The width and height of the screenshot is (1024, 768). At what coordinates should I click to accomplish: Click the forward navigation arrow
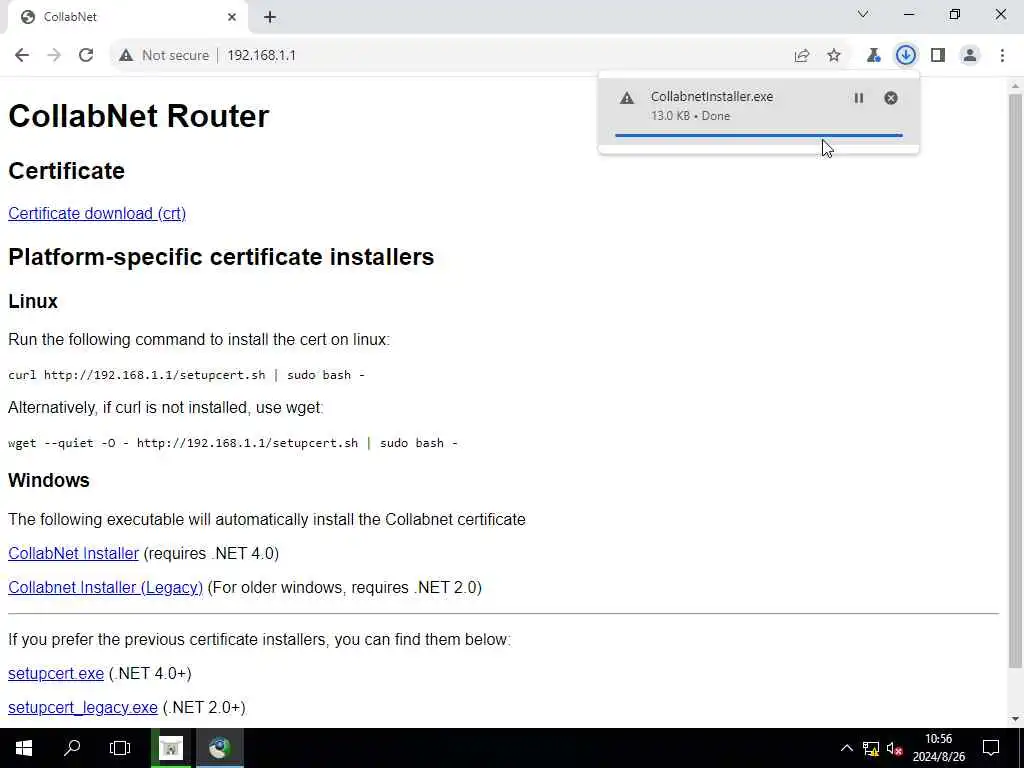point(54,56)
